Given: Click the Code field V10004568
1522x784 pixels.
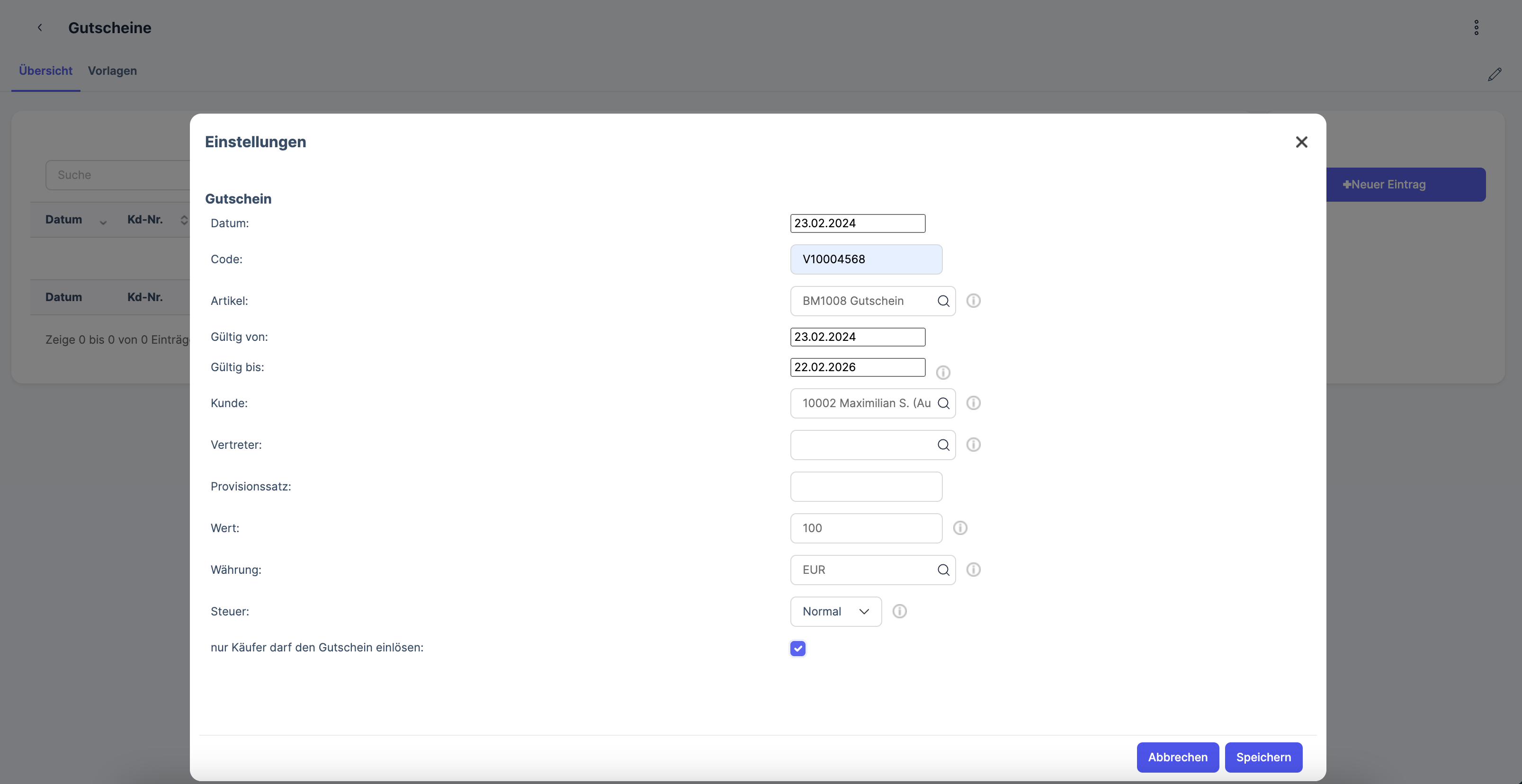Looking at the screenshot, I should point(866,259).
